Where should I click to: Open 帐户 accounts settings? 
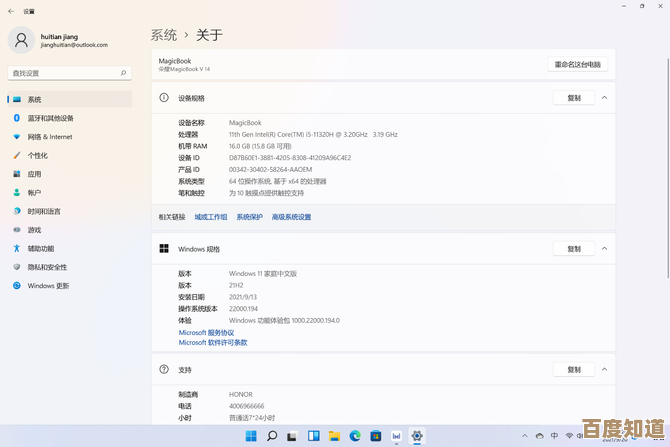tap(34, 193)
